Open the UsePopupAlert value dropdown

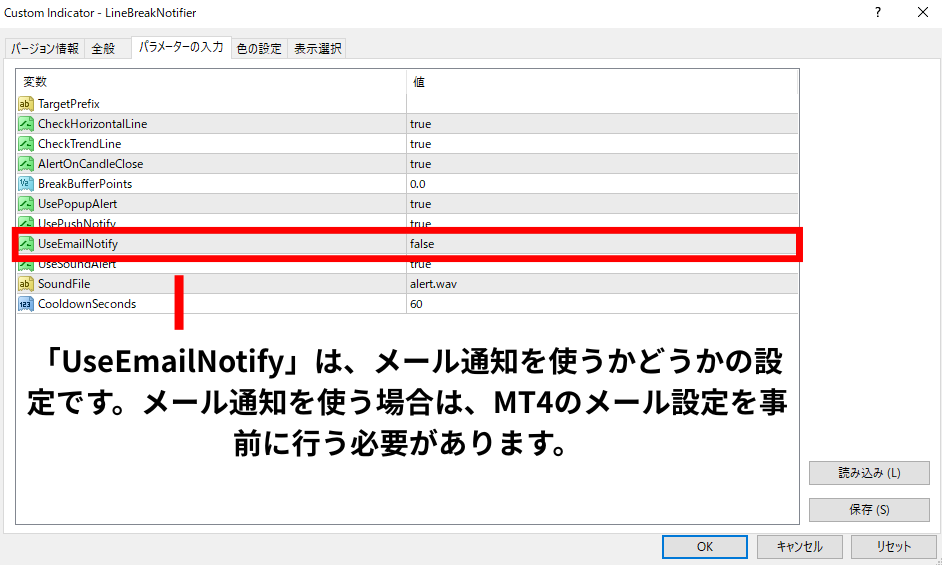[600, 204]
